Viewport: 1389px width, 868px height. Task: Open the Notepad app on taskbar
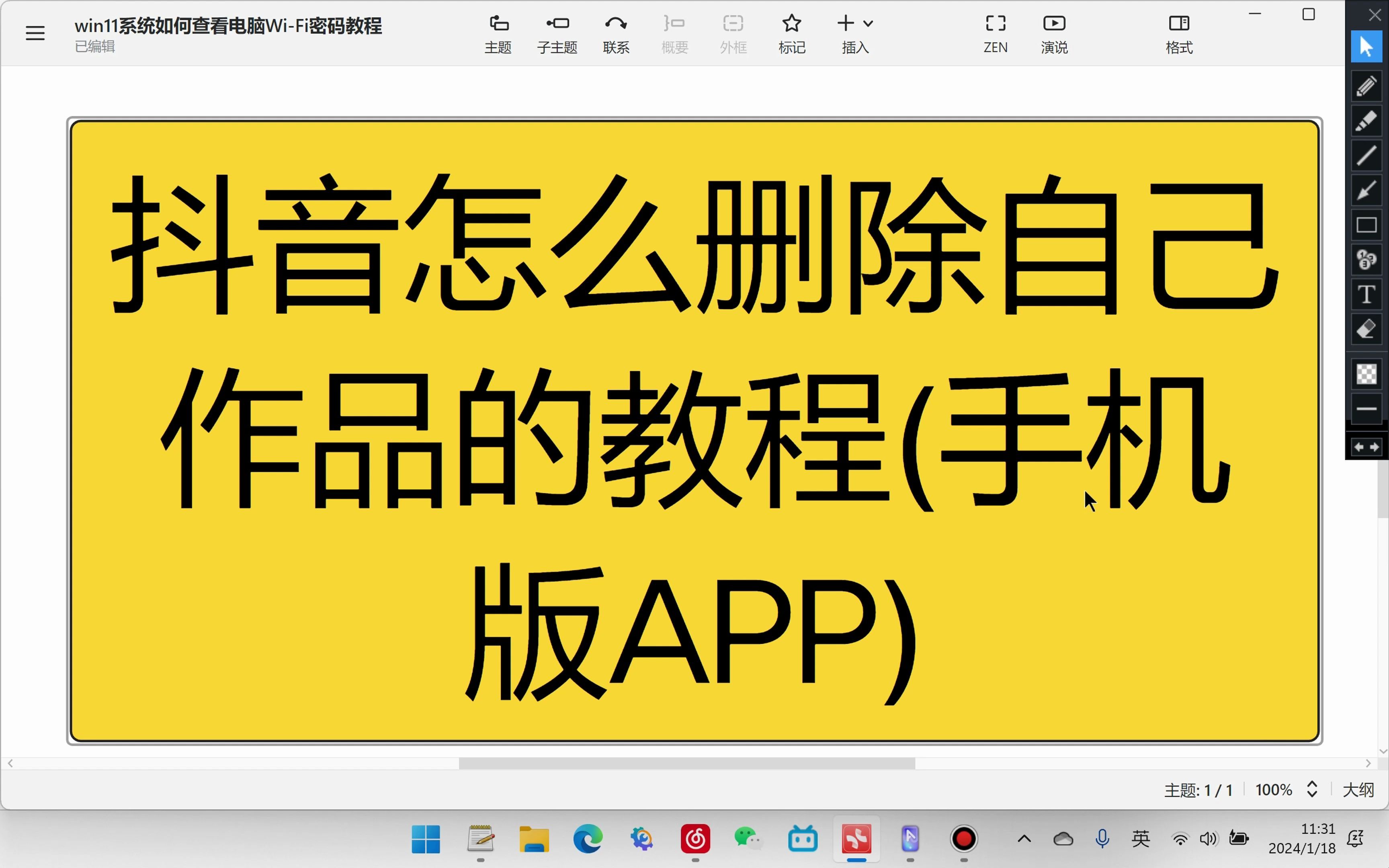pyautogui.click(x=480, y=839)
